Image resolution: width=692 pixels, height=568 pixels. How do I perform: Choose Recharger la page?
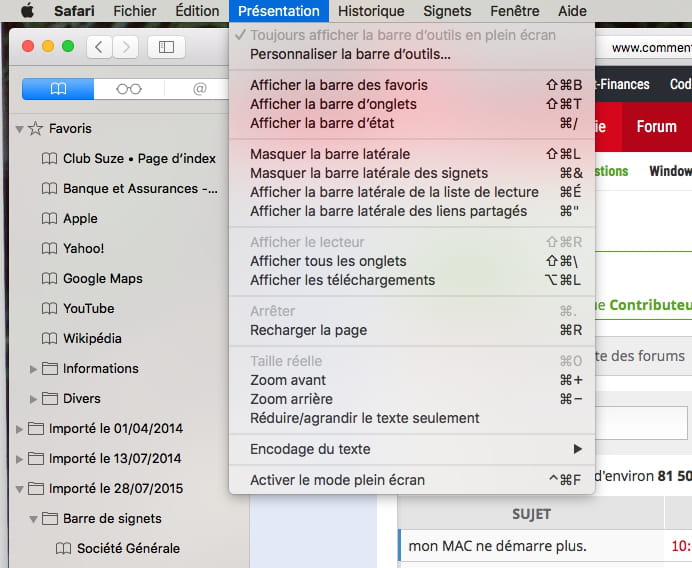pos(412,330)
